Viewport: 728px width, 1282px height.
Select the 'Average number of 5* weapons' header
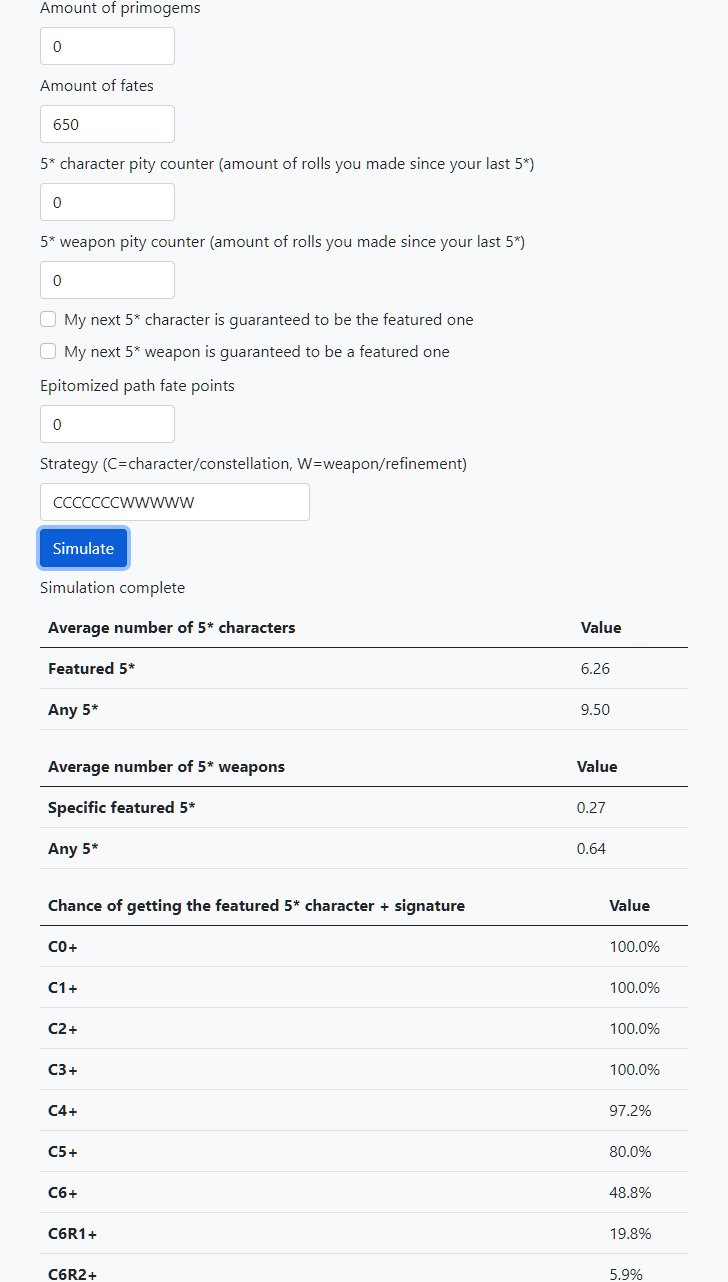pos(167,767)
